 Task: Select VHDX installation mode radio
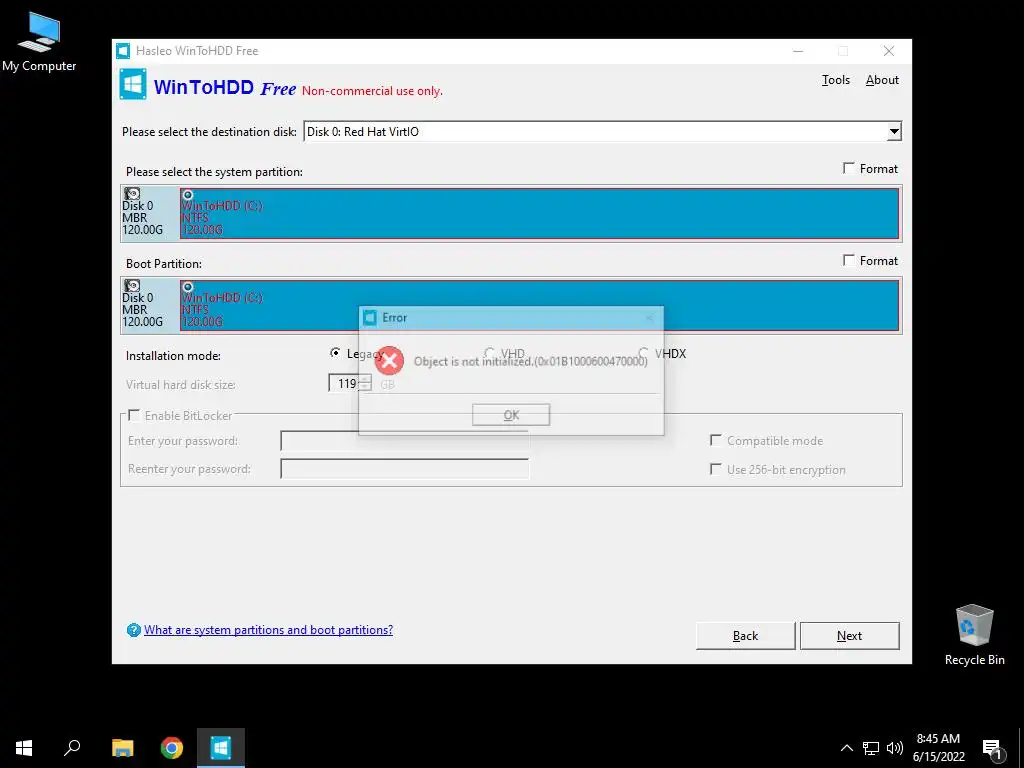click(x=643, y=353)
